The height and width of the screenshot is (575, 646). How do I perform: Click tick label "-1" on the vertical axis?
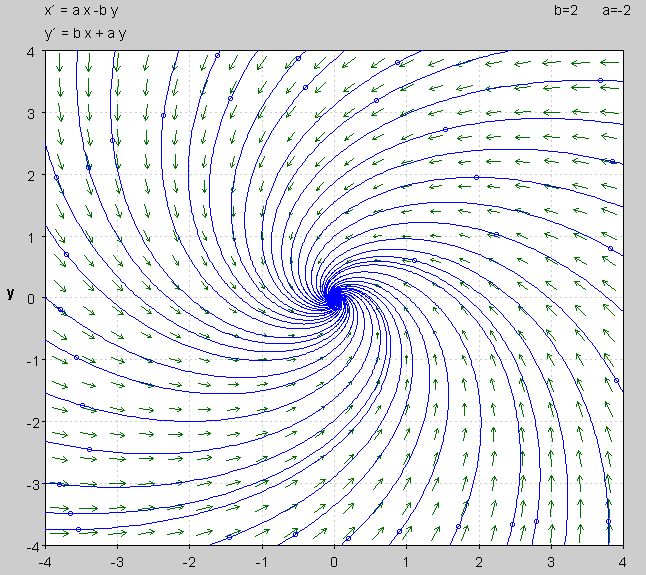(x=31, y=361)
